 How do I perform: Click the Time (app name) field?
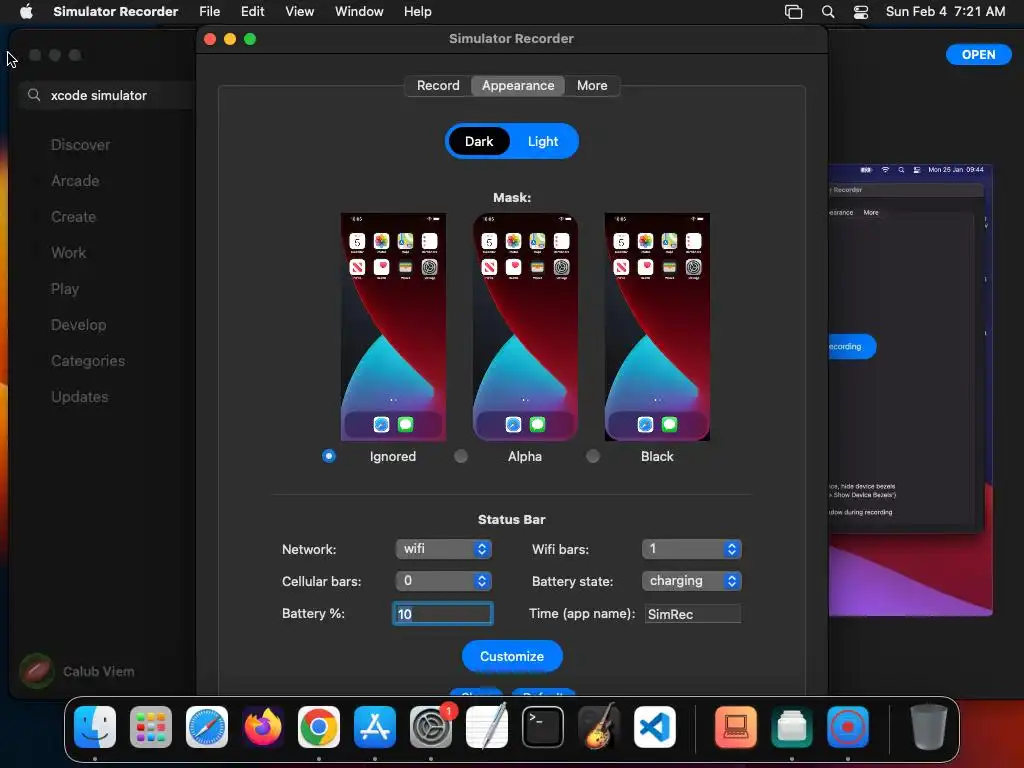pyautogui.click(x=693, y=614)
